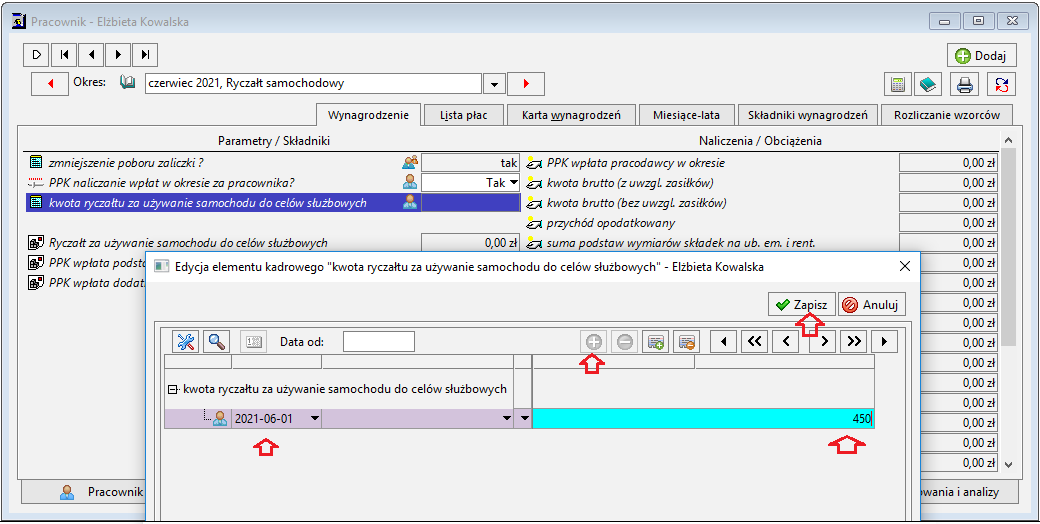Viewport: 1040px width, 524px height.
Task: Jump to the last employee record
Action: 145,54
